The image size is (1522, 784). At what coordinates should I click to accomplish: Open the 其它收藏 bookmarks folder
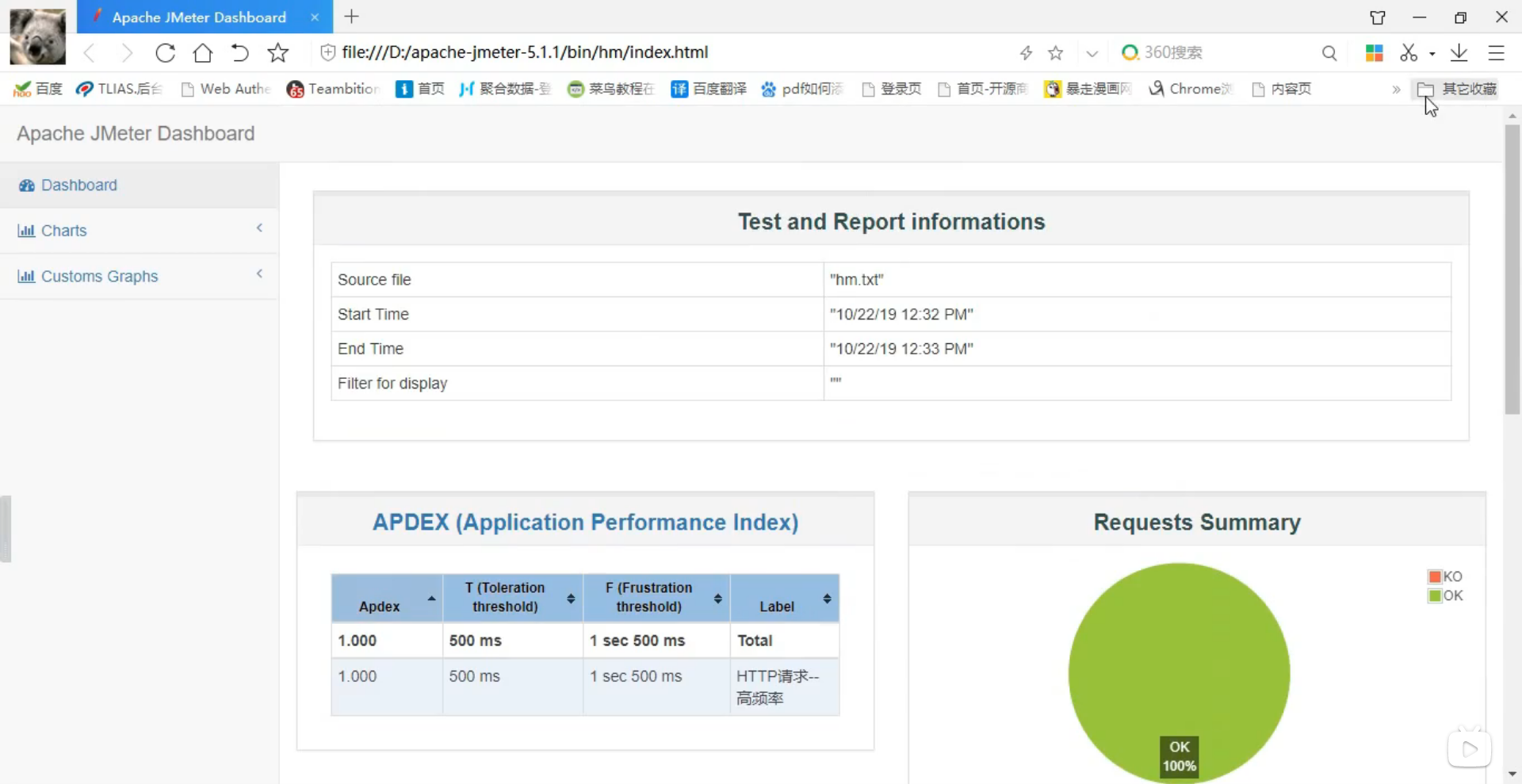tap(1457, 89)
